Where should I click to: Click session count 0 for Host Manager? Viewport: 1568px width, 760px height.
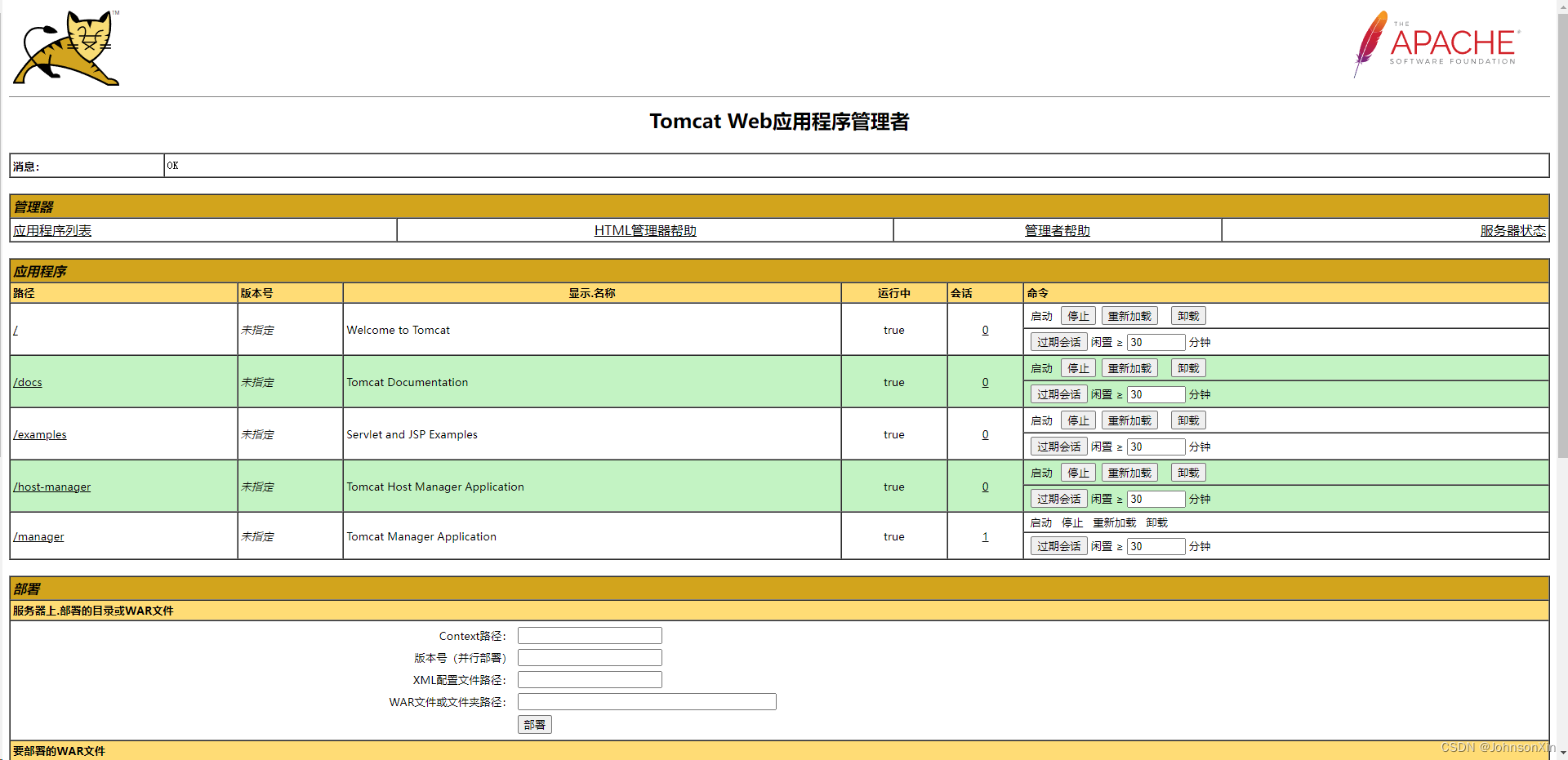pos(985,487)
